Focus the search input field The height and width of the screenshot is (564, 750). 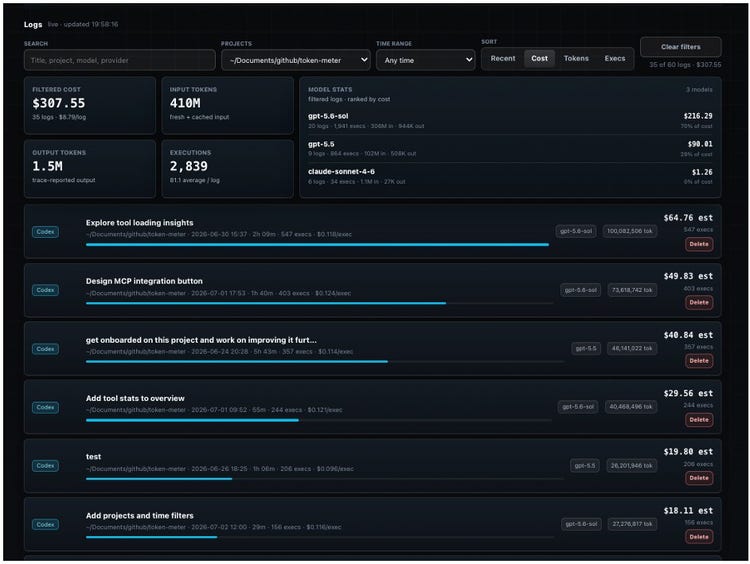120,60
